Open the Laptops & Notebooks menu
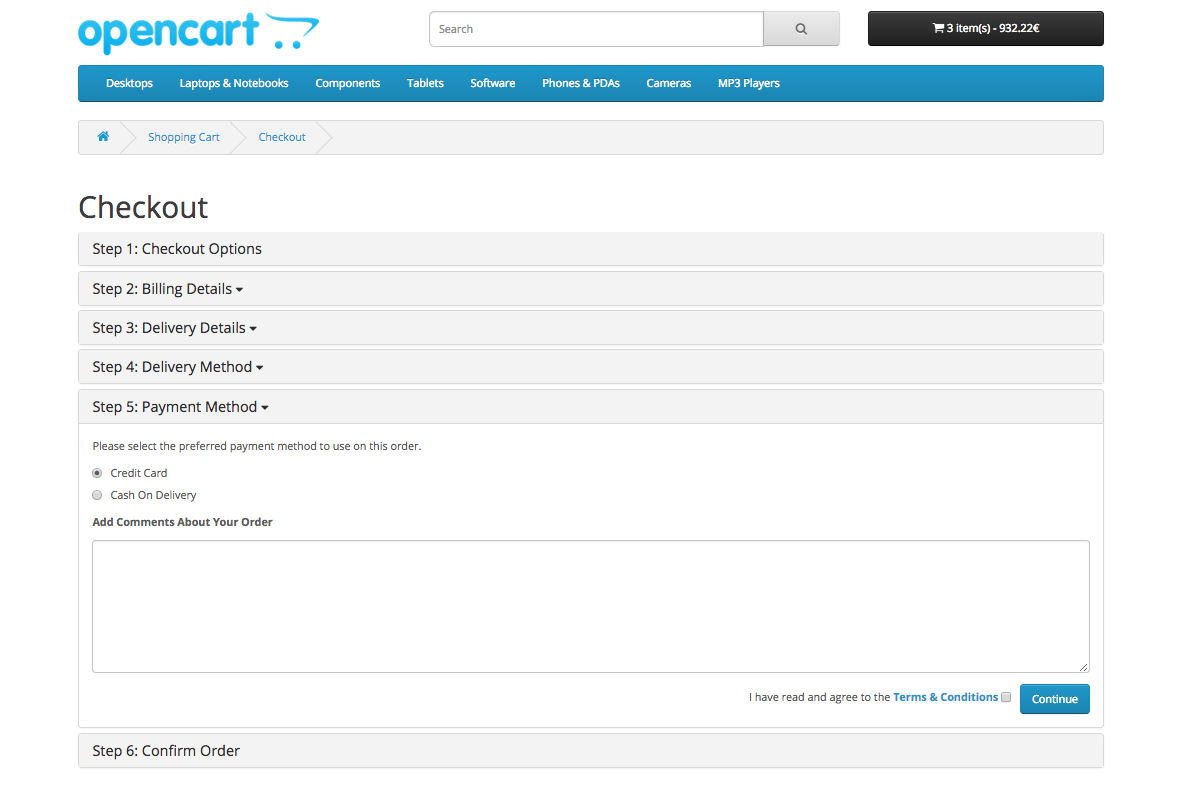 tap(234, 83)
